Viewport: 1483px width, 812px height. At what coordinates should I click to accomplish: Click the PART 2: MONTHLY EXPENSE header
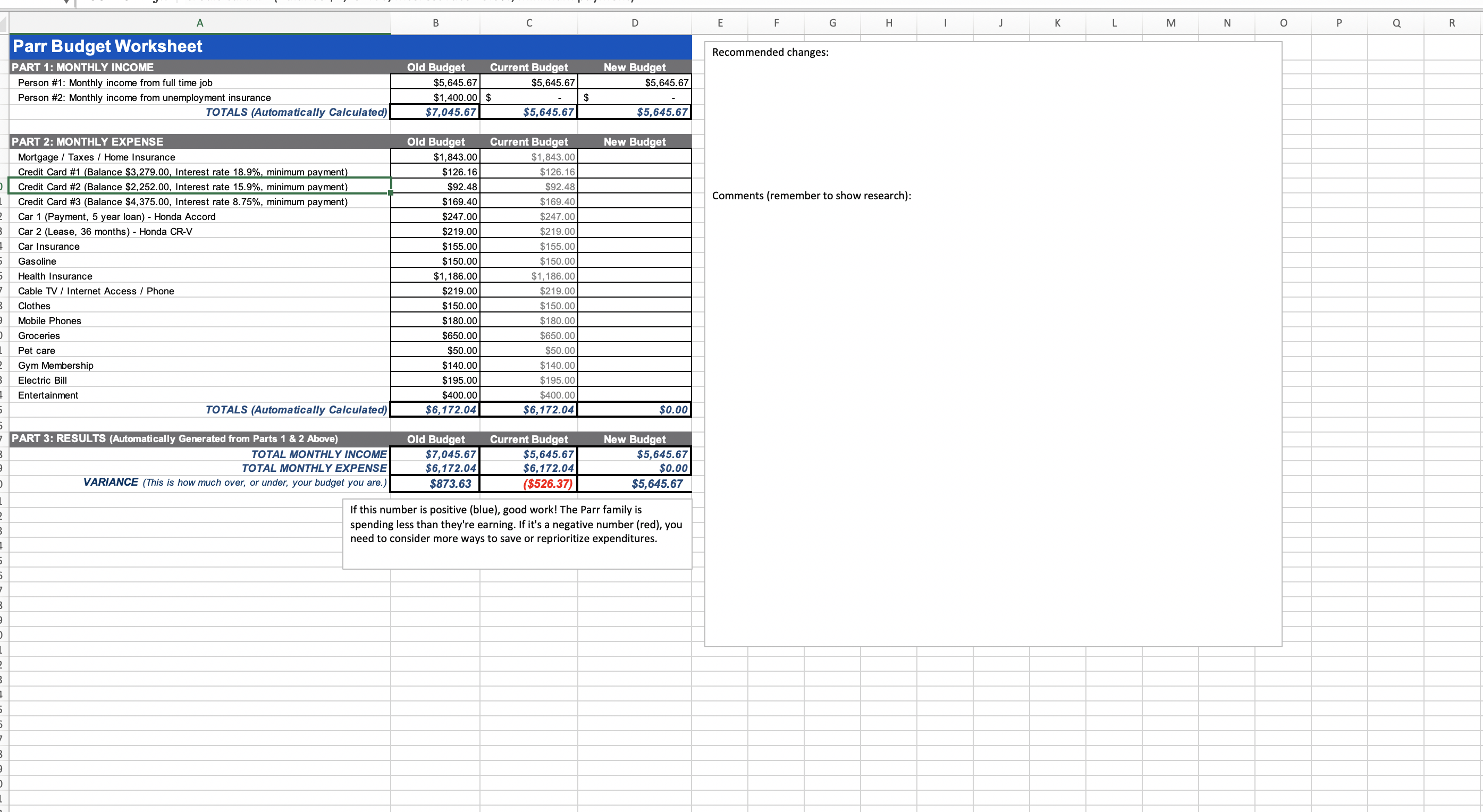(88, 141)
